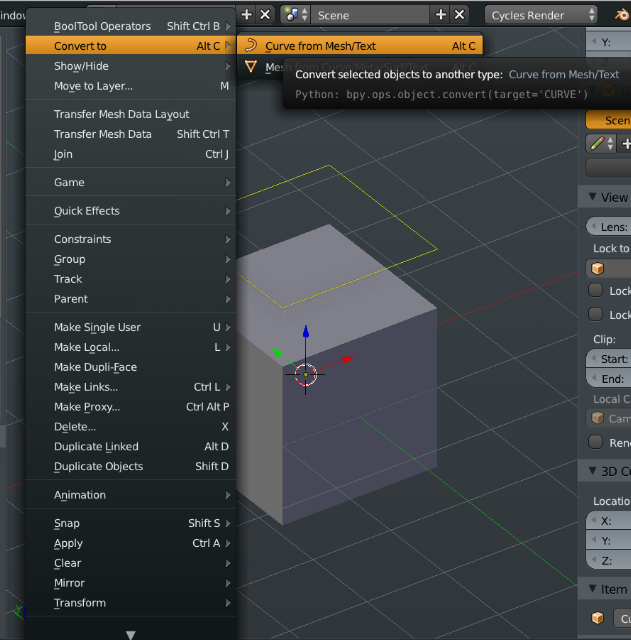
Task: Toggle the first Lock checkbox under Lock to
Action: point(595,290)
